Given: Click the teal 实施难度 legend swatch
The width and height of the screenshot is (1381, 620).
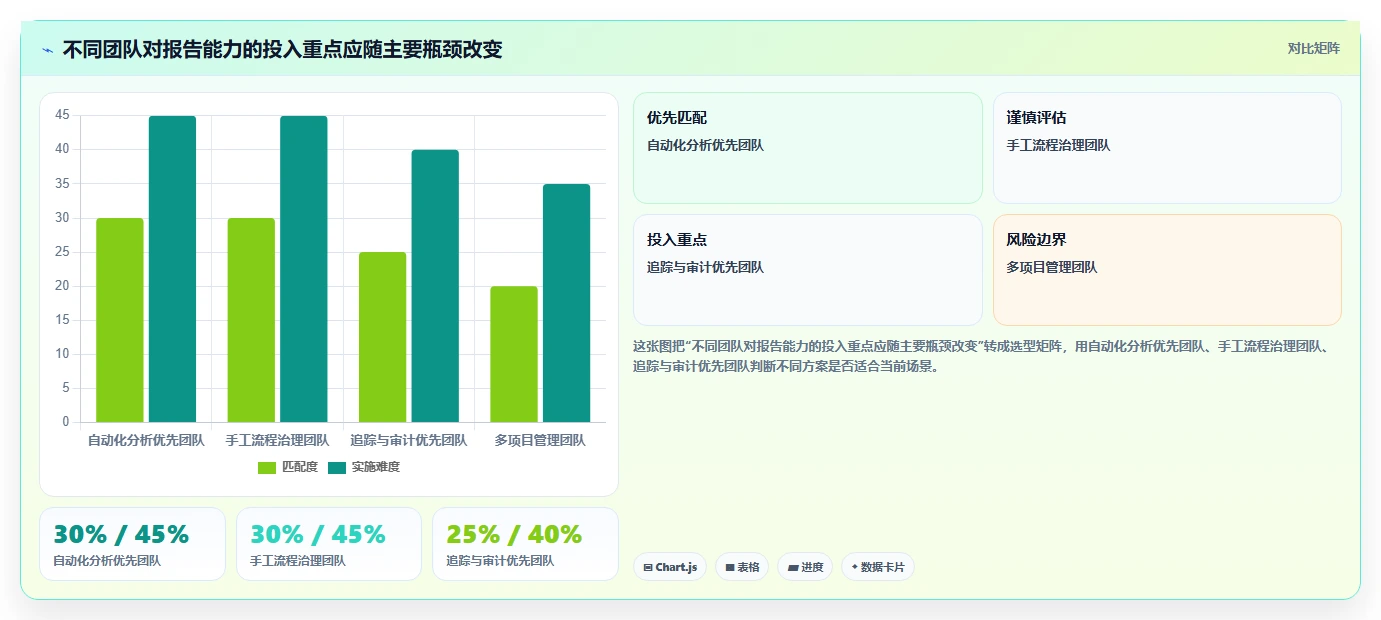Looking at the screenshot, I should tap(337, 467).
